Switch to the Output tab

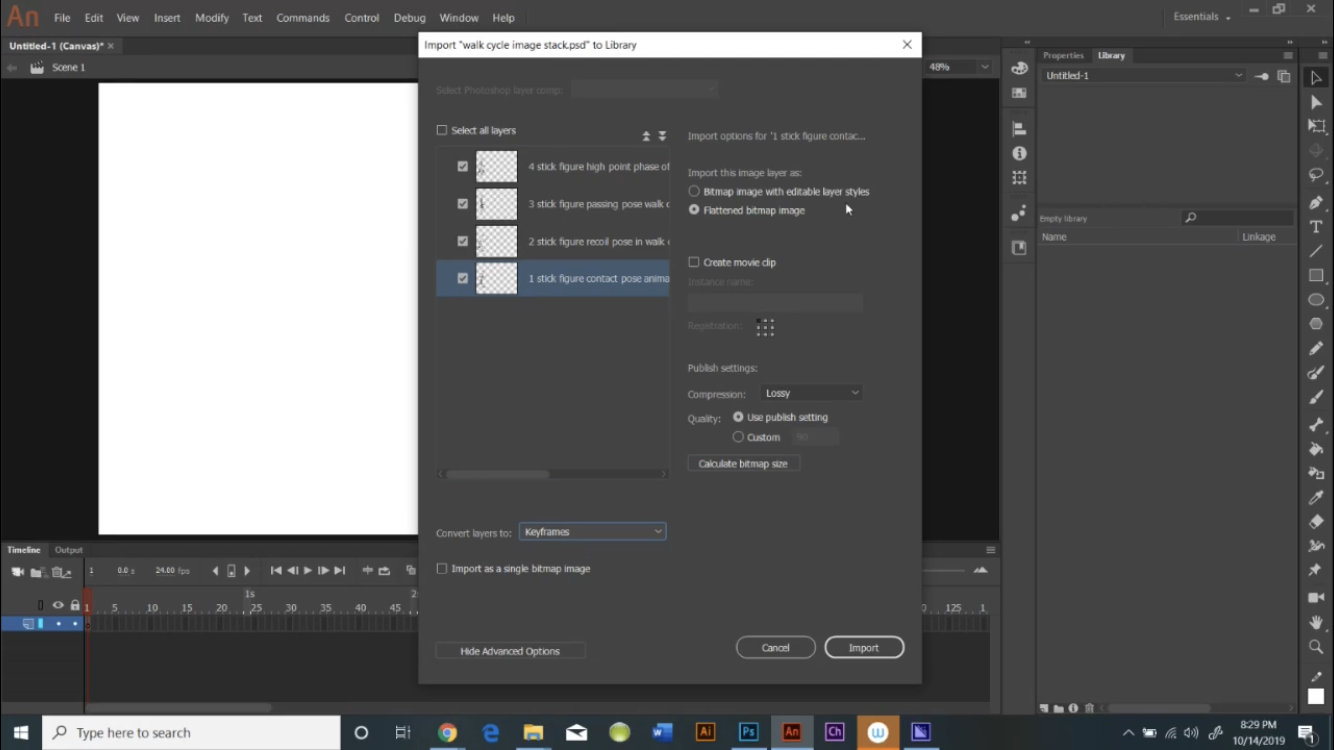click(68, 549)
